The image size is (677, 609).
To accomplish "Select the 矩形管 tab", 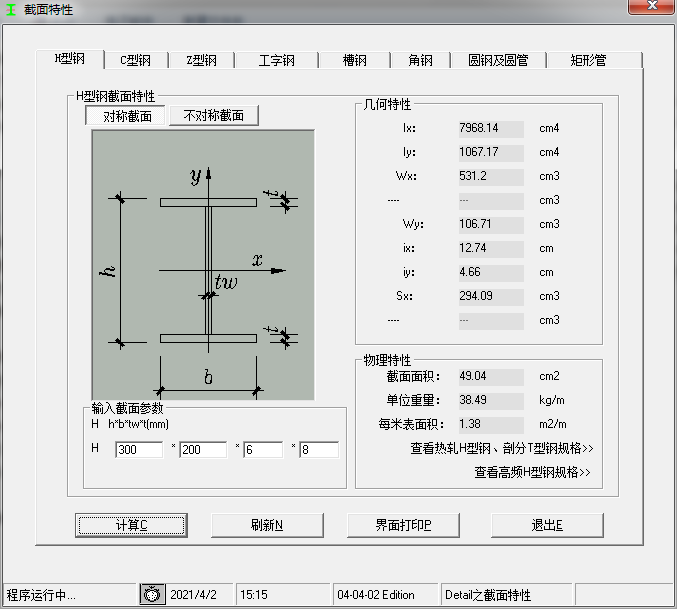I will (x=588, y=61).
